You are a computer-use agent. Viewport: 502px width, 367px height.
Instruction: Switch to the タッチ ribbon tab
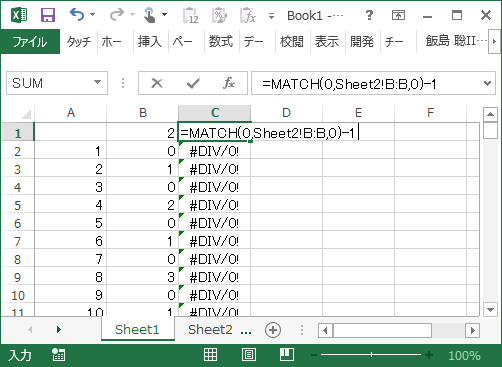(79, 42)
